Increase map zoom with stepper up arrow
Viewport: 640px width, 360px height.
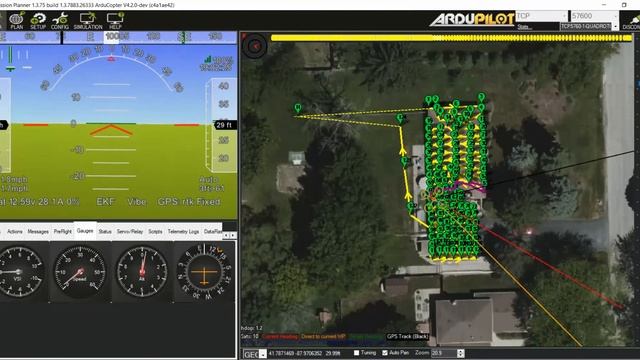tap(461, 351)
